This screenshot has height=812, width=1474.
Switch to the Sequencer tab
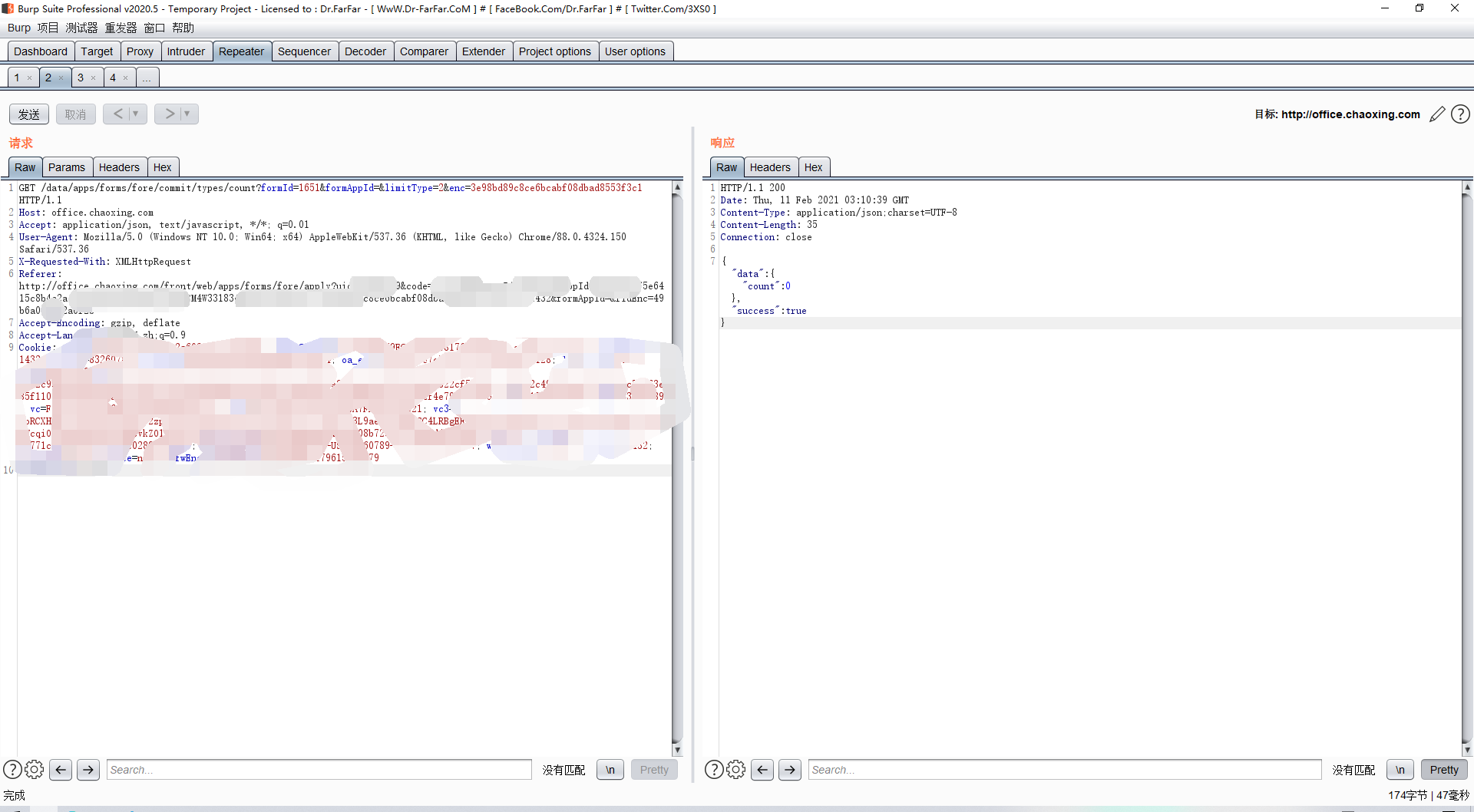[304, 51]
